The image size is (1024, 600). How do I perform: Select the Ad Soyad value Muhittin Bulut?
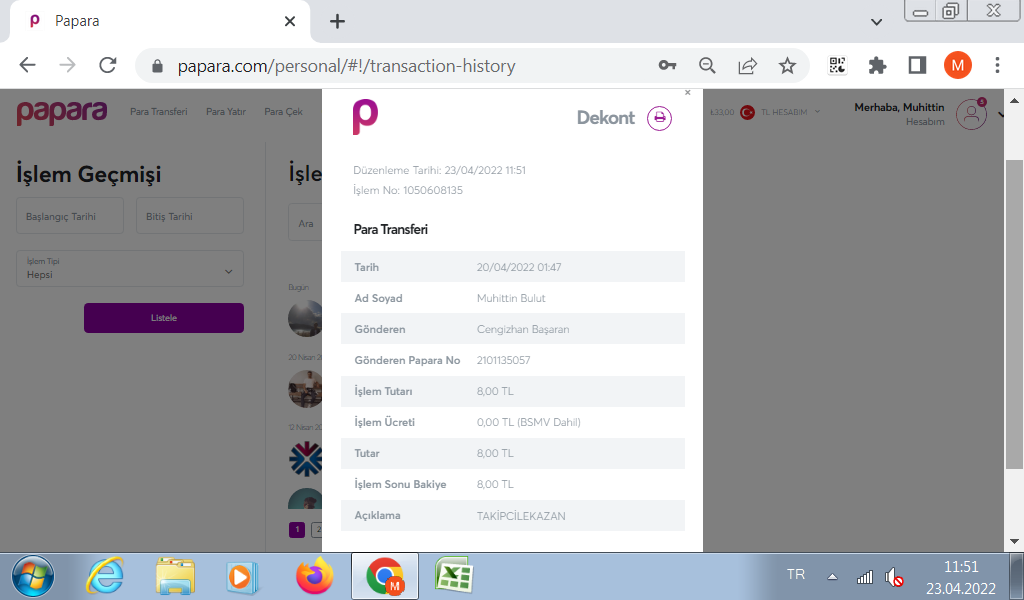(x=511, y=298)
